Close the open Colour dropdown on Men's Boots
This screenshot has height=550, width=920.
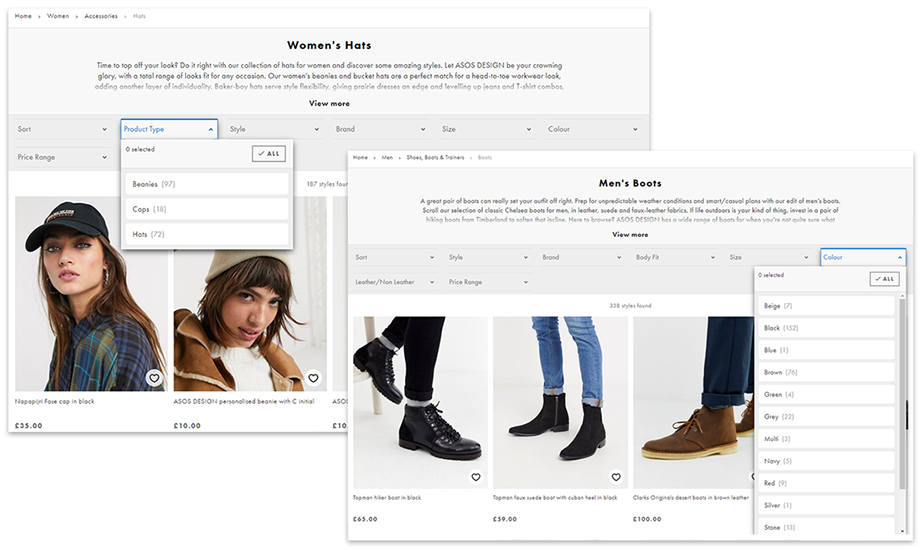click(862, 257)
